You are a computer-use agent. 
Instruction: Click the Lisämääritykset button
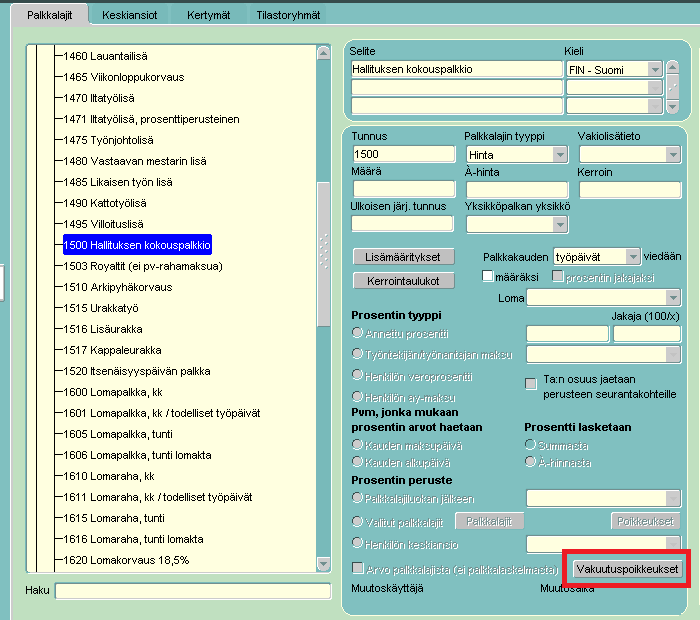coord(404,257)
